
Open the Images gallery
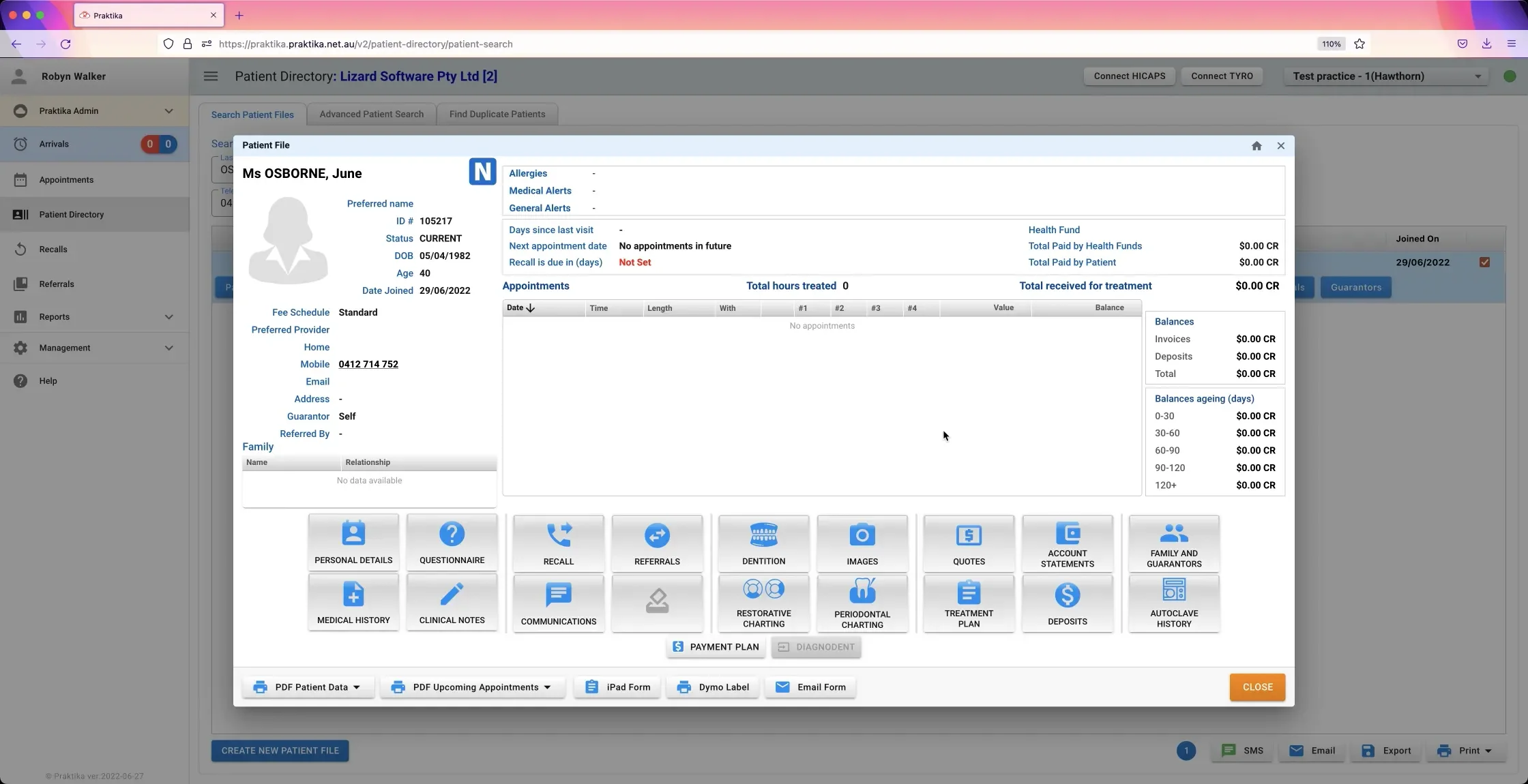862,543
